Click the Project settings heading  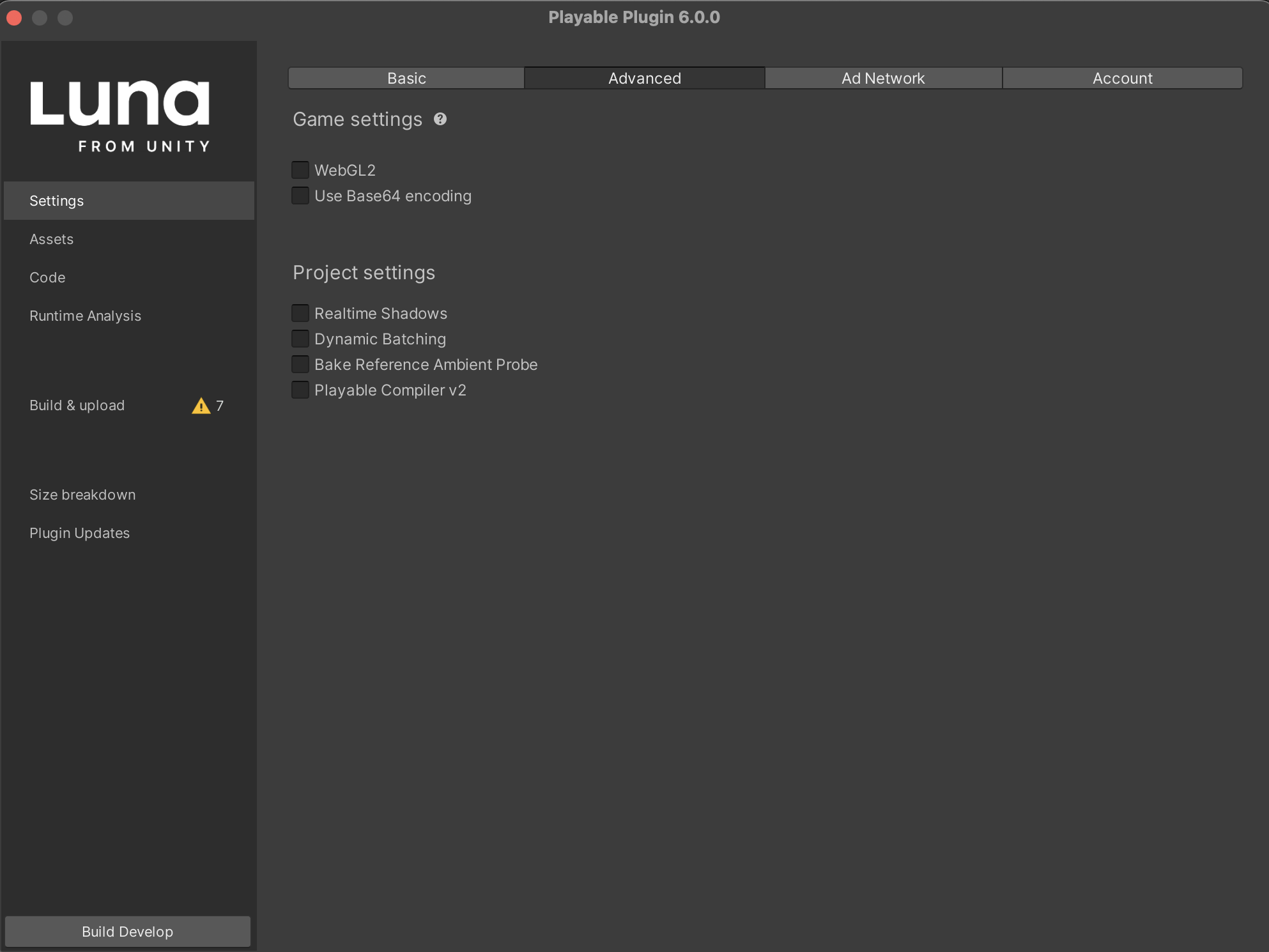point(364,273)
